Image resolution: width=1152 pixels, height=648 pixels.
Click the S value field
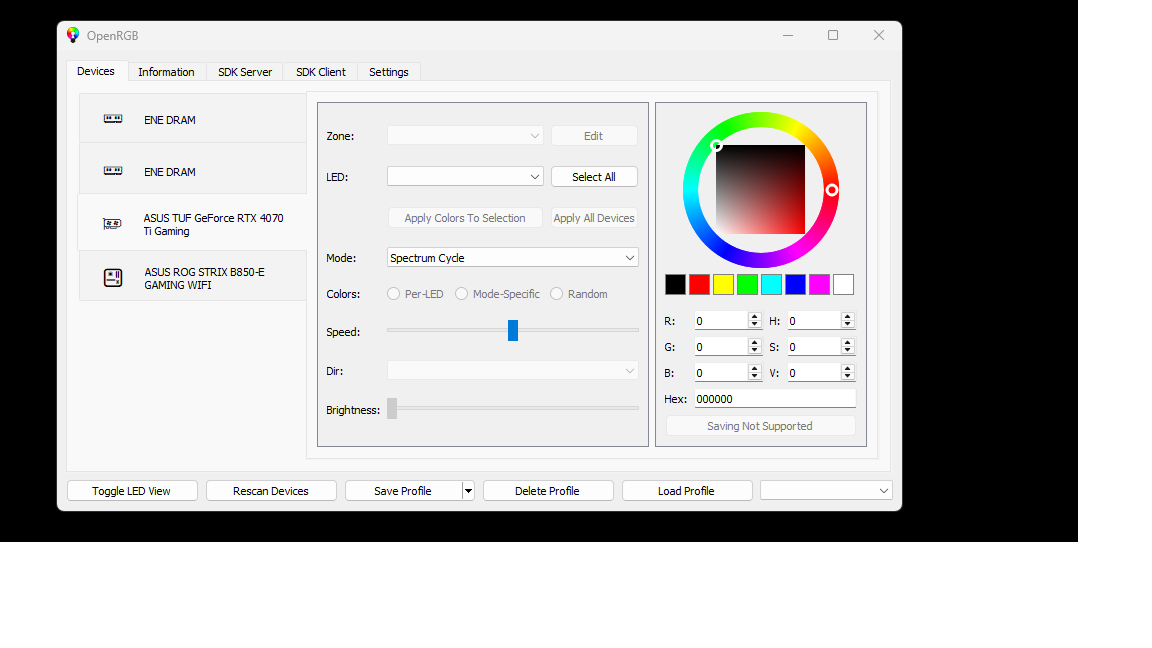(x=814, y=347)
